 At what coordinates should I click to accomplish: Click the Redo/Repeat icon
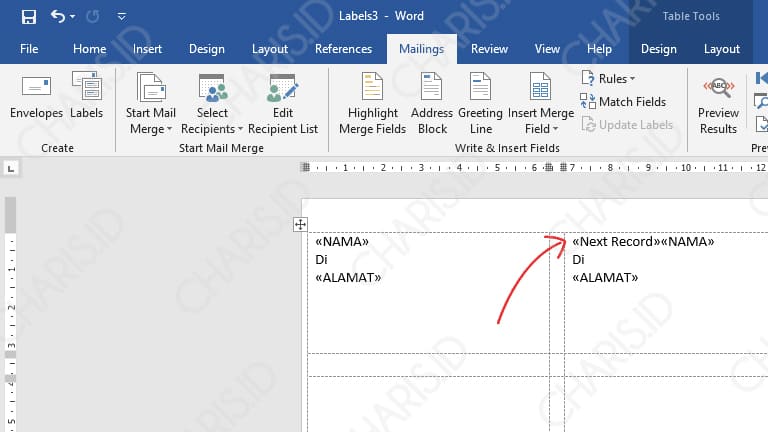pyautogui.click(x=93, y=17)
